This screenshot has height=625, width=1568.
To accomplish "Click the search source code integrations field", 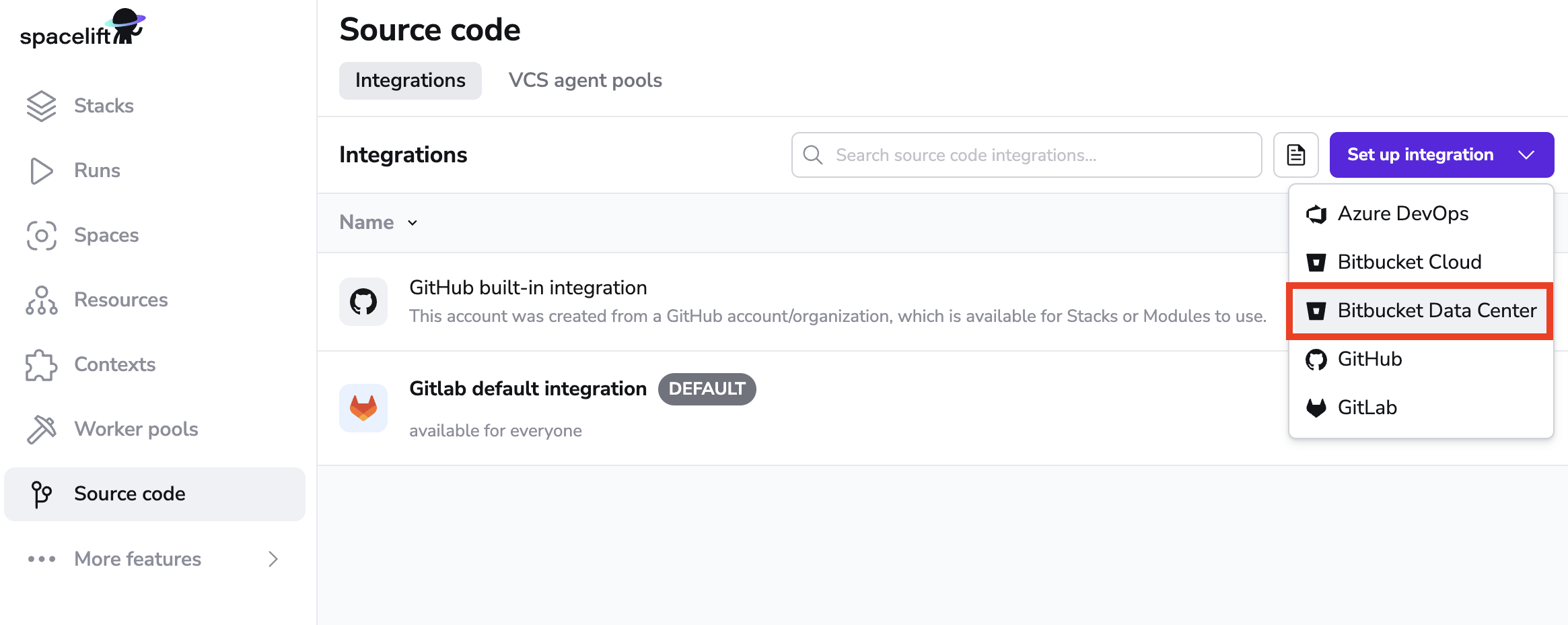I will coord(1026,154).
